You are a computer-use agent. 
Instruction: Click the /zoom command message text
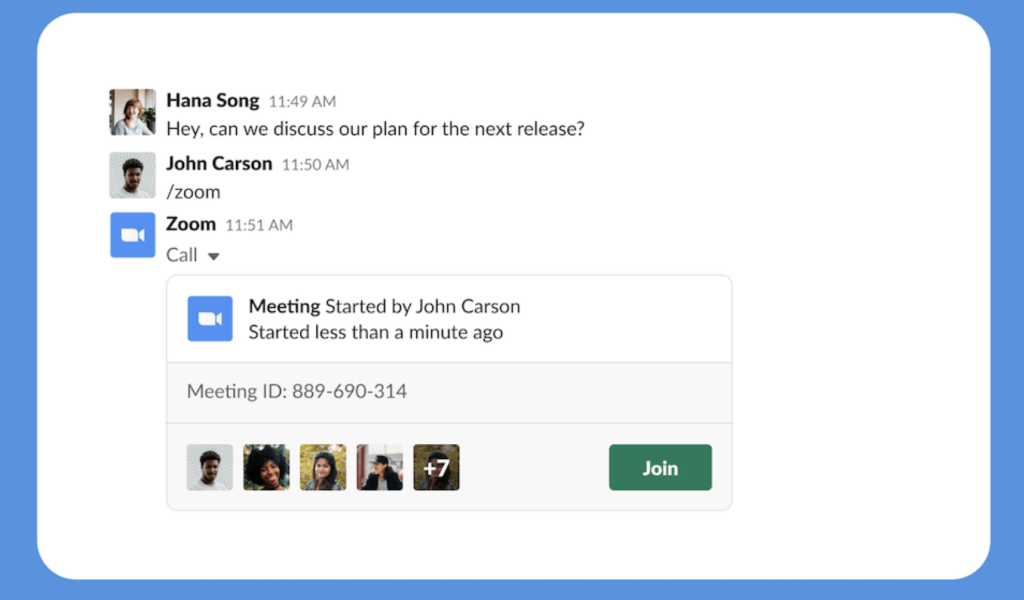click(193, 192)
